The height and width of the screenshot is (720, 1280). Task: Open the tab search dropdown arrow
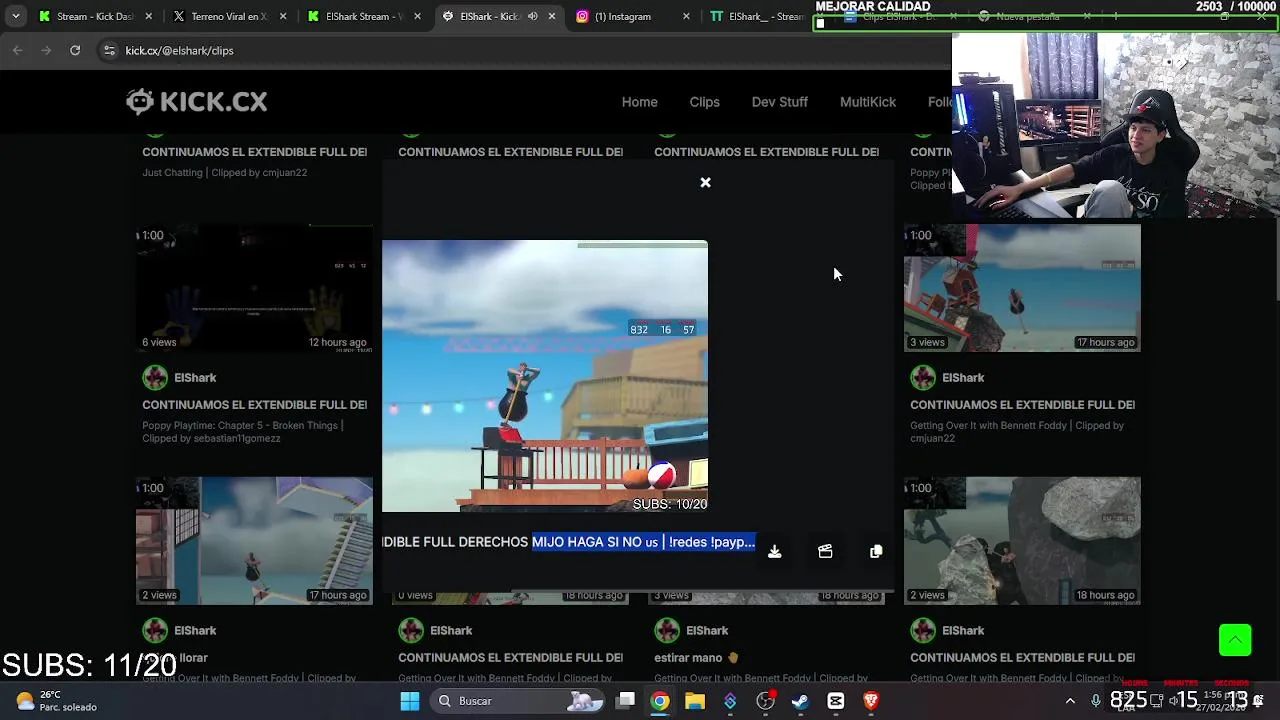15,16
